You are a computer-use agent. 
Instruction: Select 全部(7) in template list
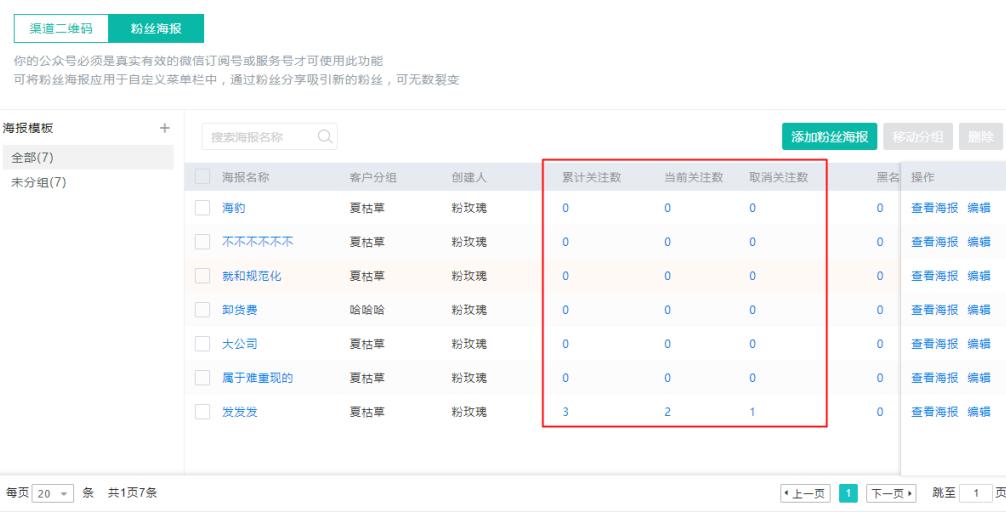click(x=32, y=158)
